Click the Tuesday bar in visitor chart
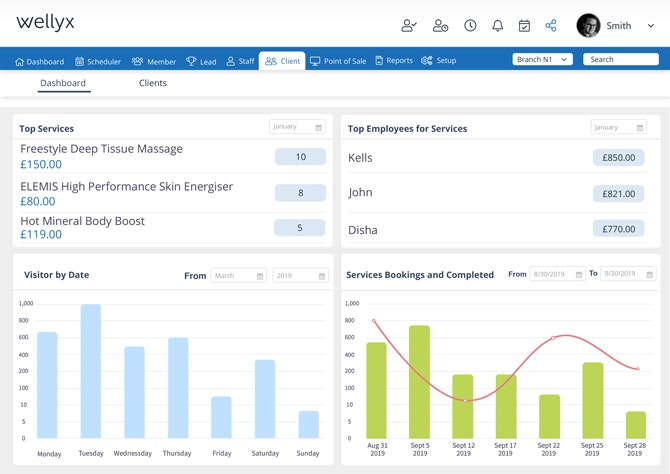Image resolution: width=670 pixels, height=474 pixels. coord(91,371)
